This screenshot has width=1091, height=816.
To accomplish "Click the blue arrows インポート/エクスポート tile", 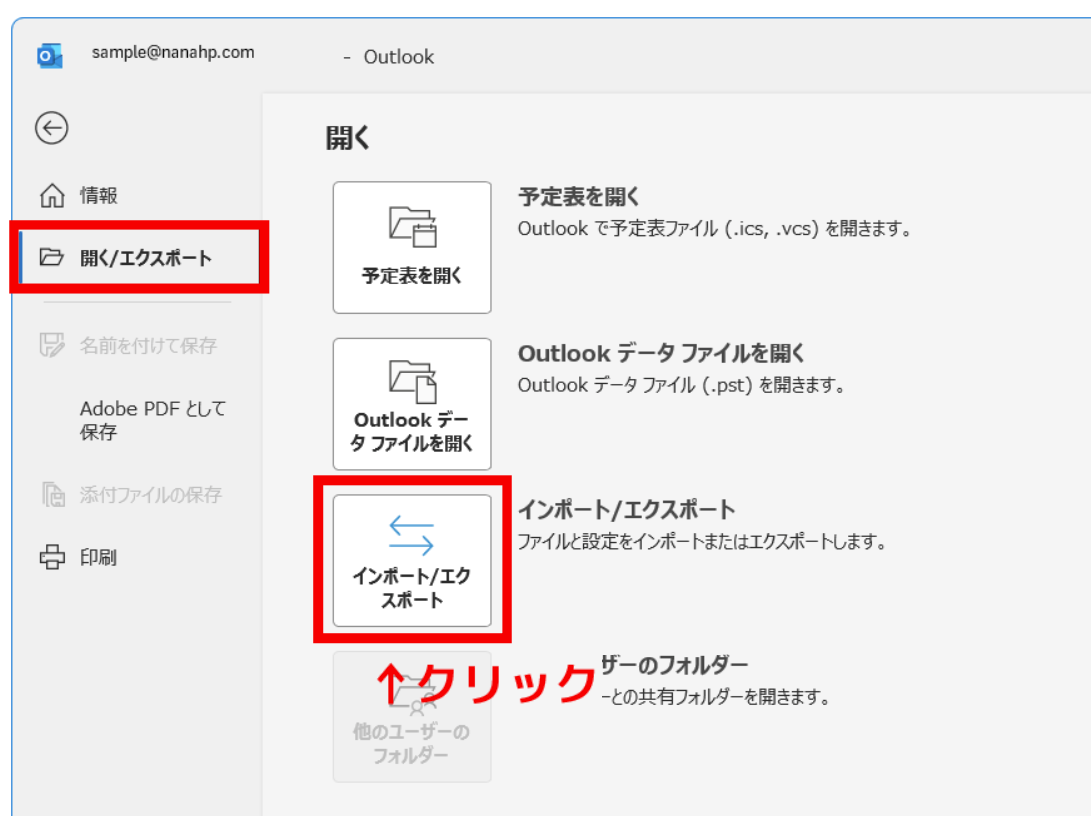I will coord(412,560).
